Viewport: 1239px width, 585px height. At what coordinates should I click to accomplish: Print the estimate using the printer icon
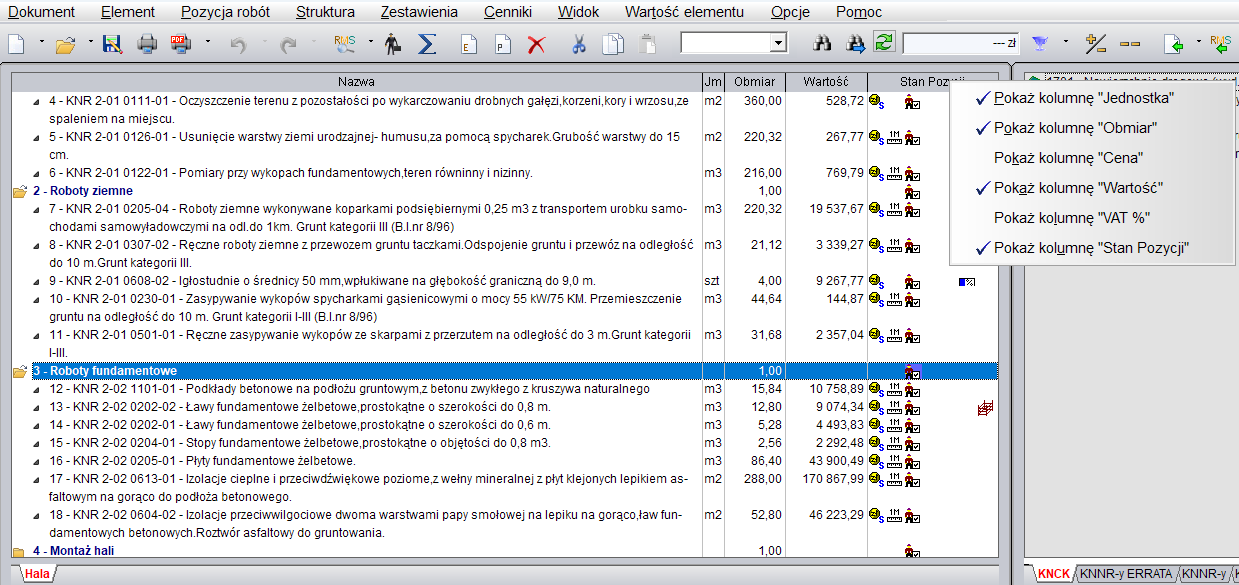coord(147,44)
